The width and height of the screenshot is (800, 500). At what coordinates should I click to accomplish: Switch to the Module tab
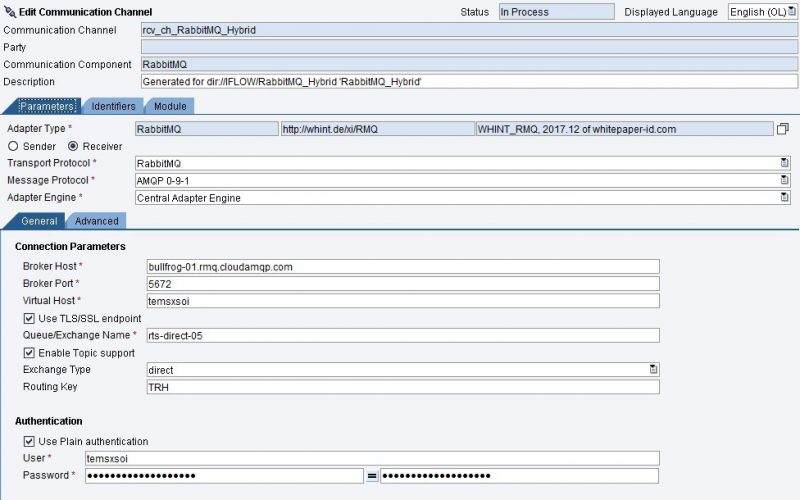click(x=170, y=106)
